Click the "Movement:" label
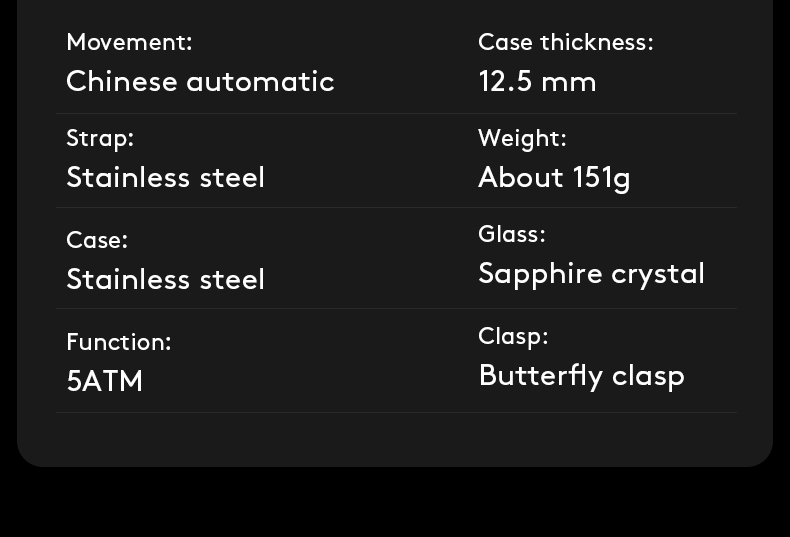This screenshot has width=790, height=537. click(x=129, y=42)
